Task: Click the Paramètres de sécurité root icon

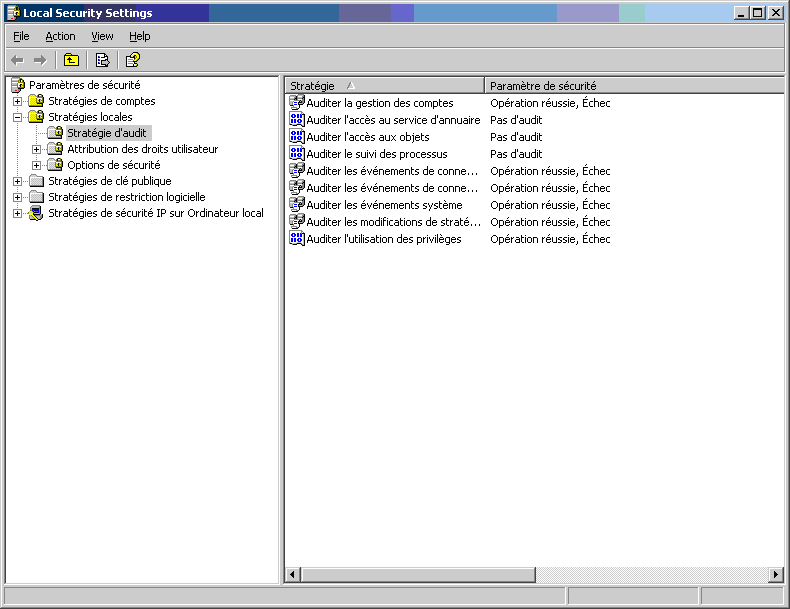Action: [17, 85]
